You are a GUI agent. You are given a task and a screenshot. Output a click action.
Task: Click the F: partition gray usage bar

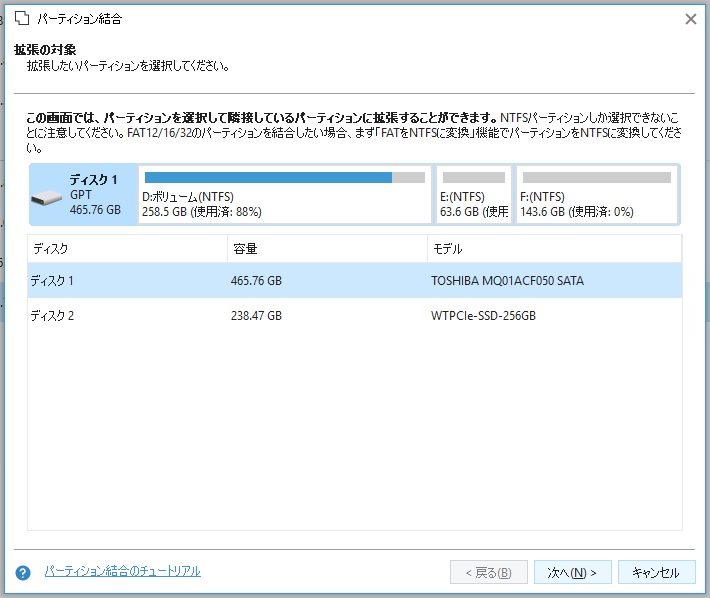click(596, 178)
